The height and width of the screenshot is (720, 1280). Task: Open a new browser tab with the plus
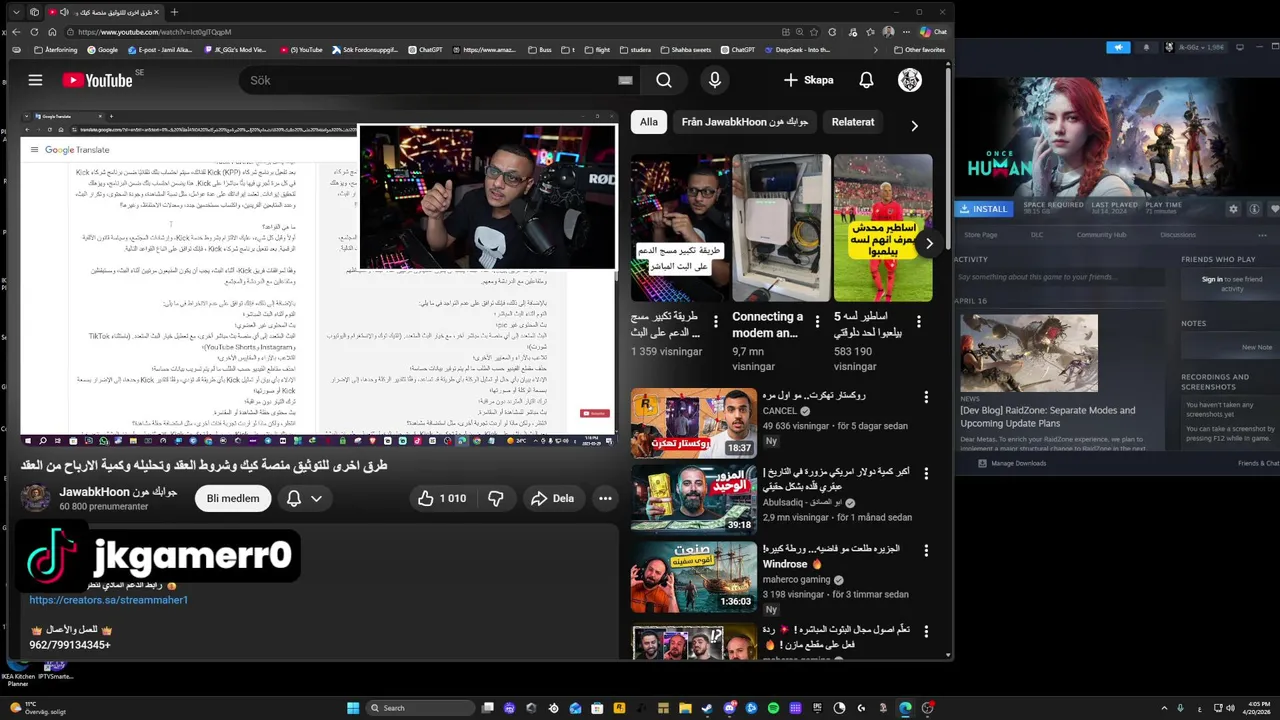(x=174, y=12)
